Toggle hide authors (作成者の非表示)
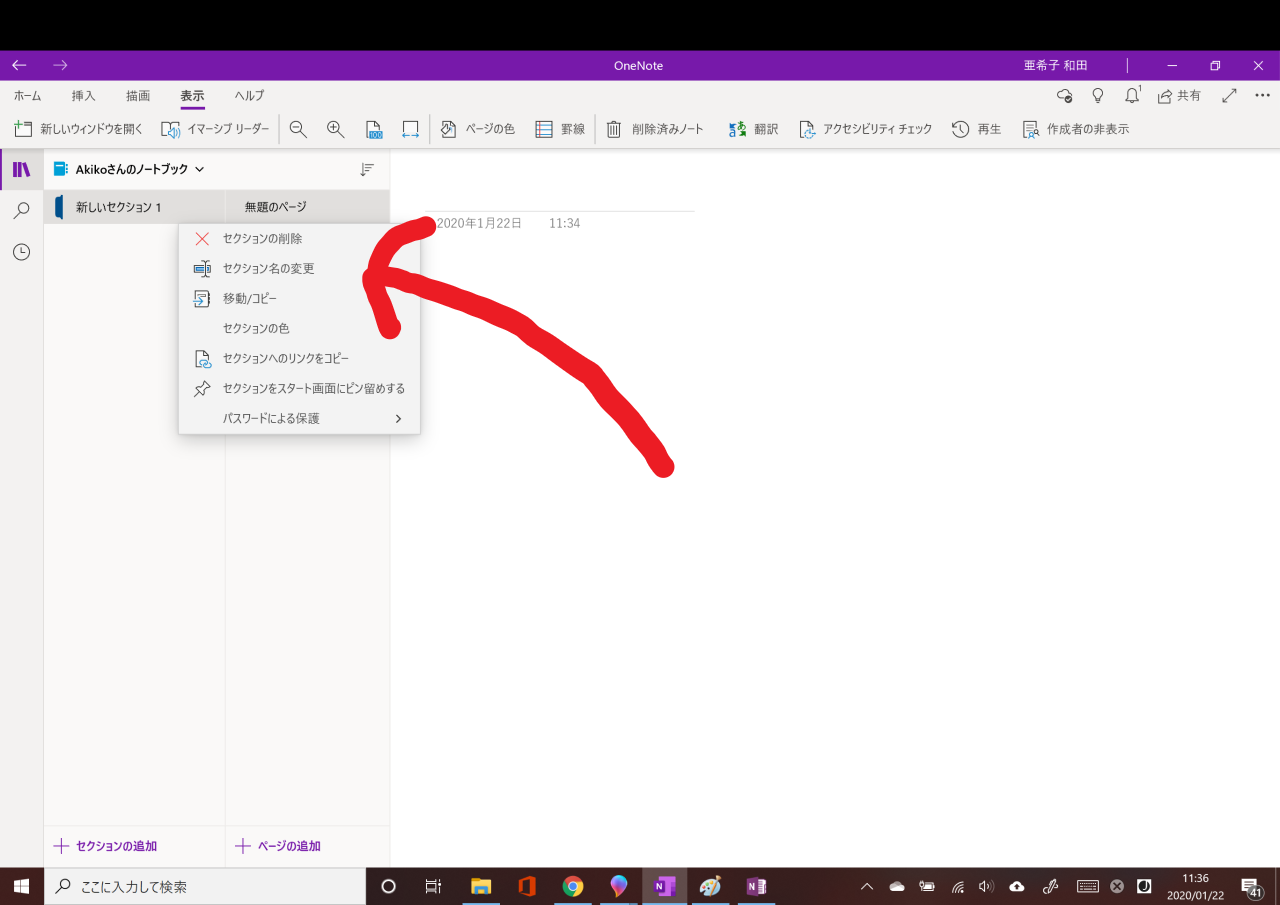 [x=1076, y=129]
